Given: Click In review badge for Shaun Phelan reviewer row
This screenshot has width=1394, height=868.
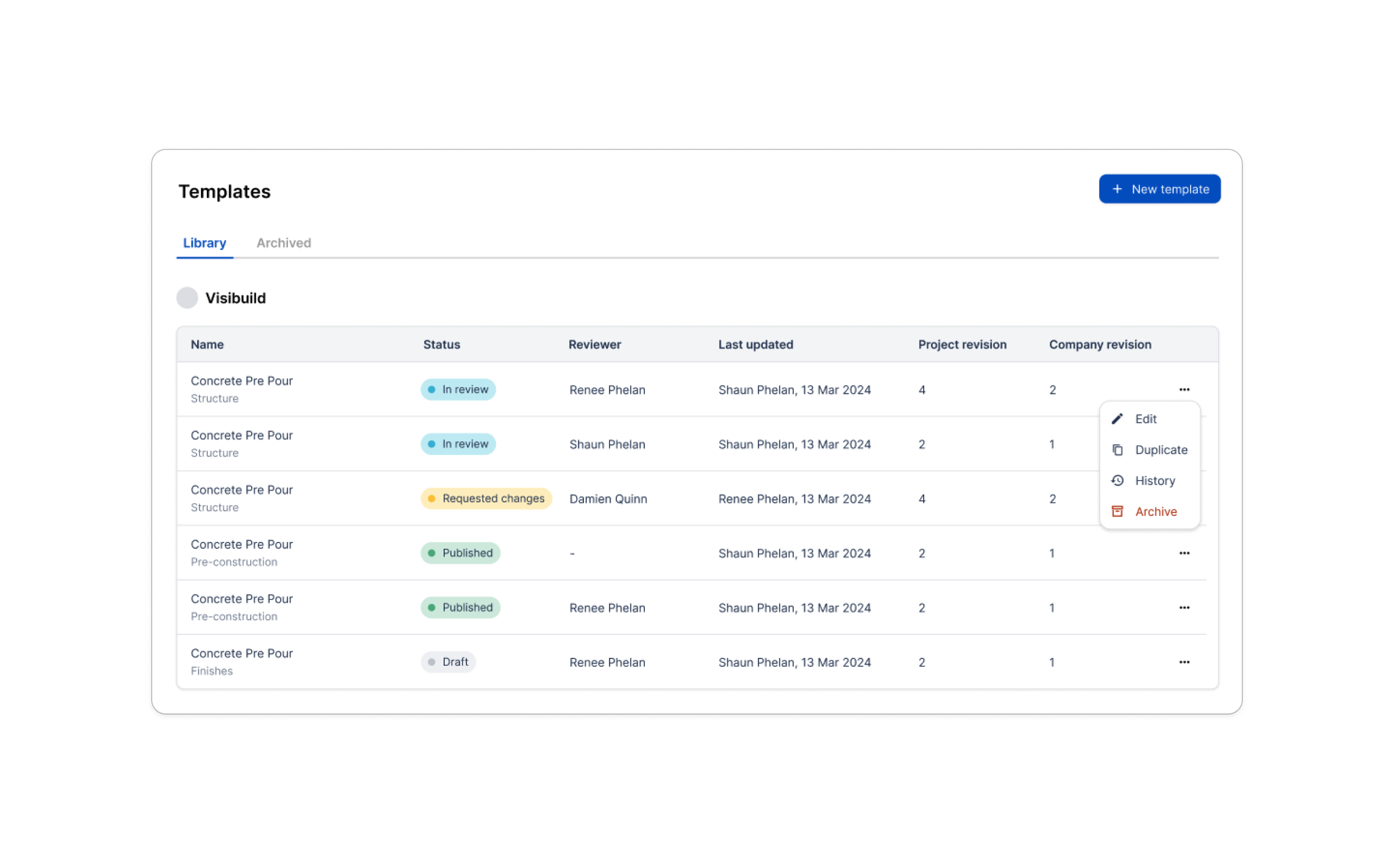Looking at the screenshot, I should pos(458,444).
